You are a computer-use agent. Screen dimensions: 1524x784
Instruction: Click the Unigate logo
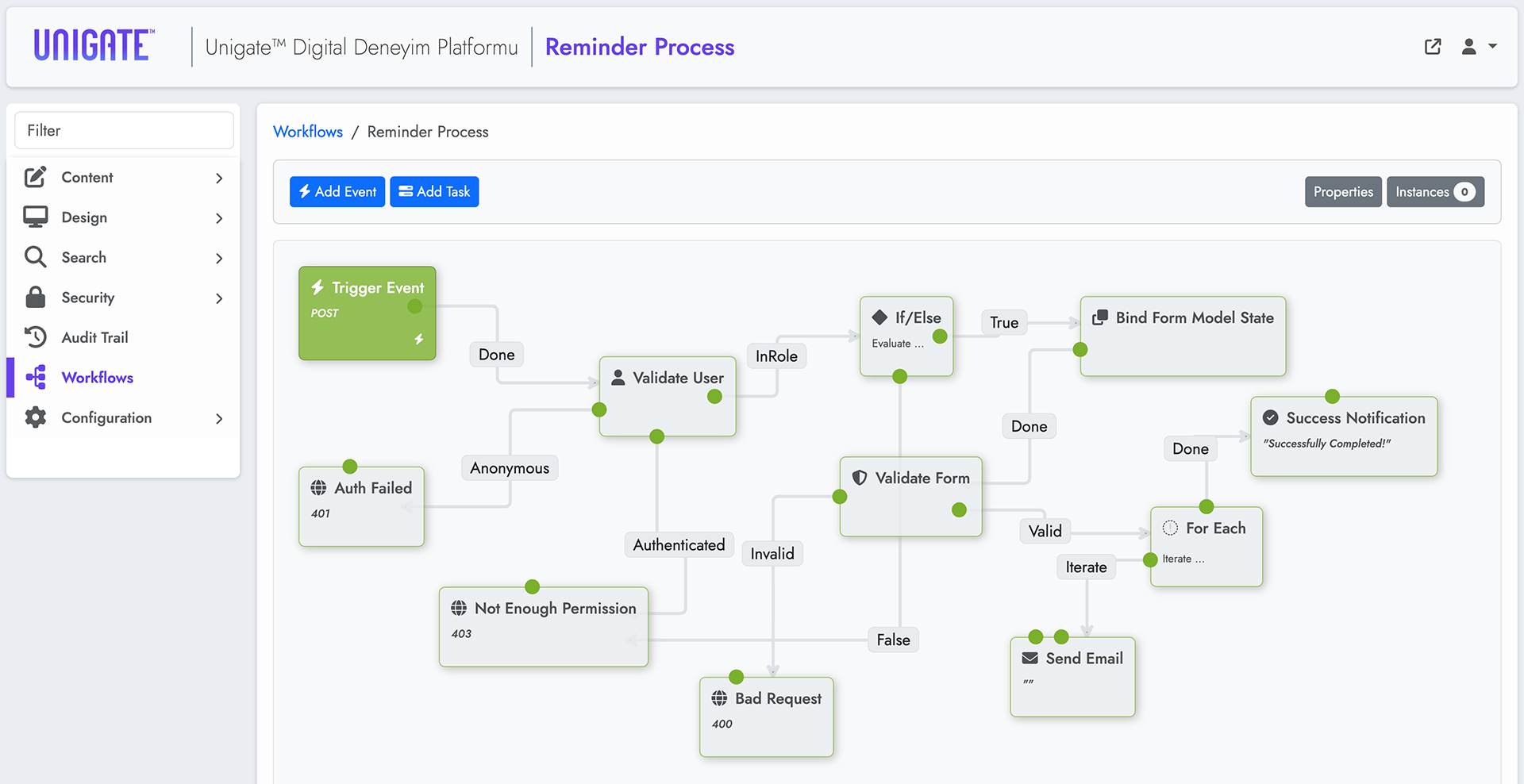94,45
